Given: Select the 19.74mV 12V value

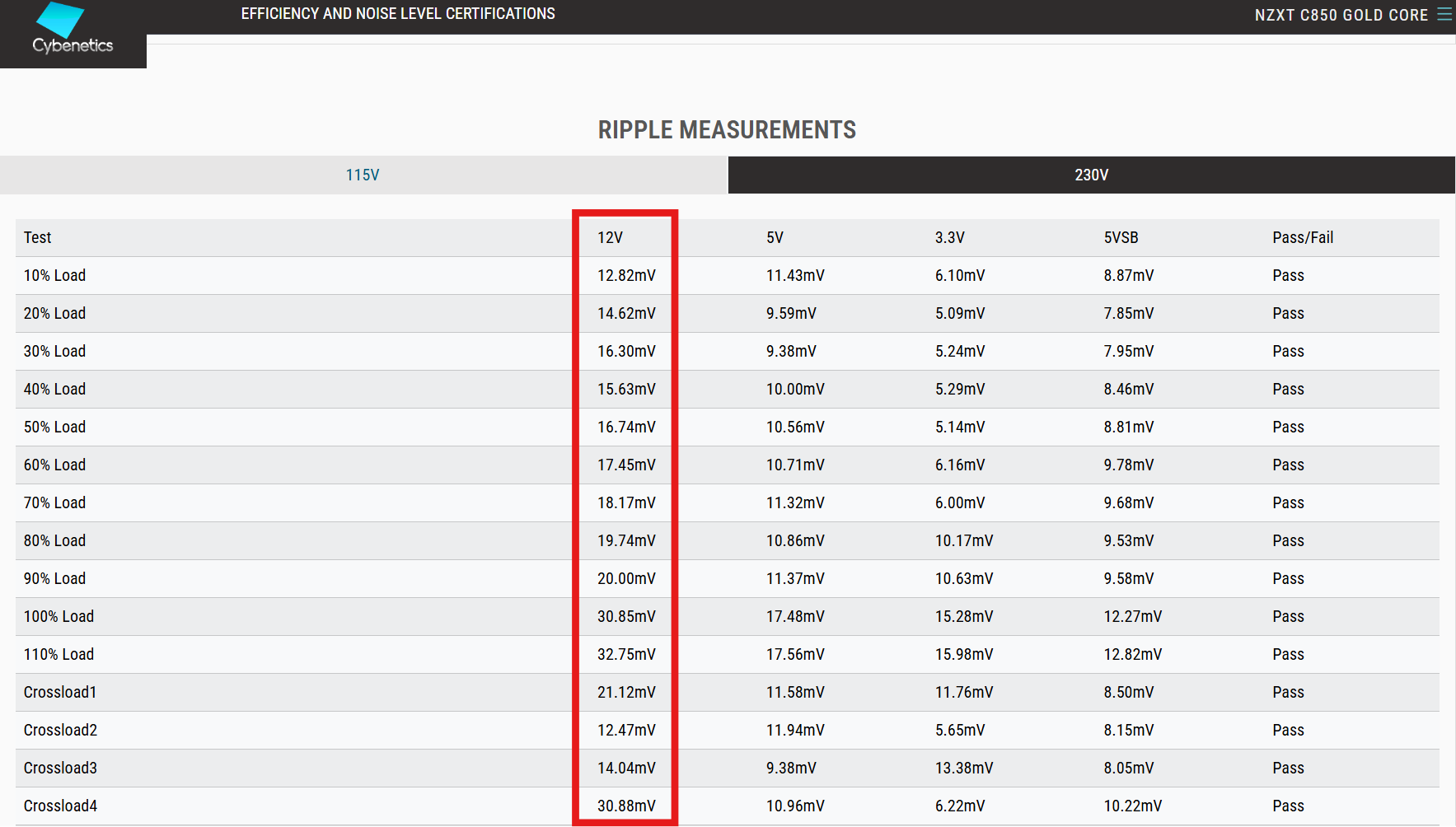Looking at the screenshot, I should click(x=626, y=540).
